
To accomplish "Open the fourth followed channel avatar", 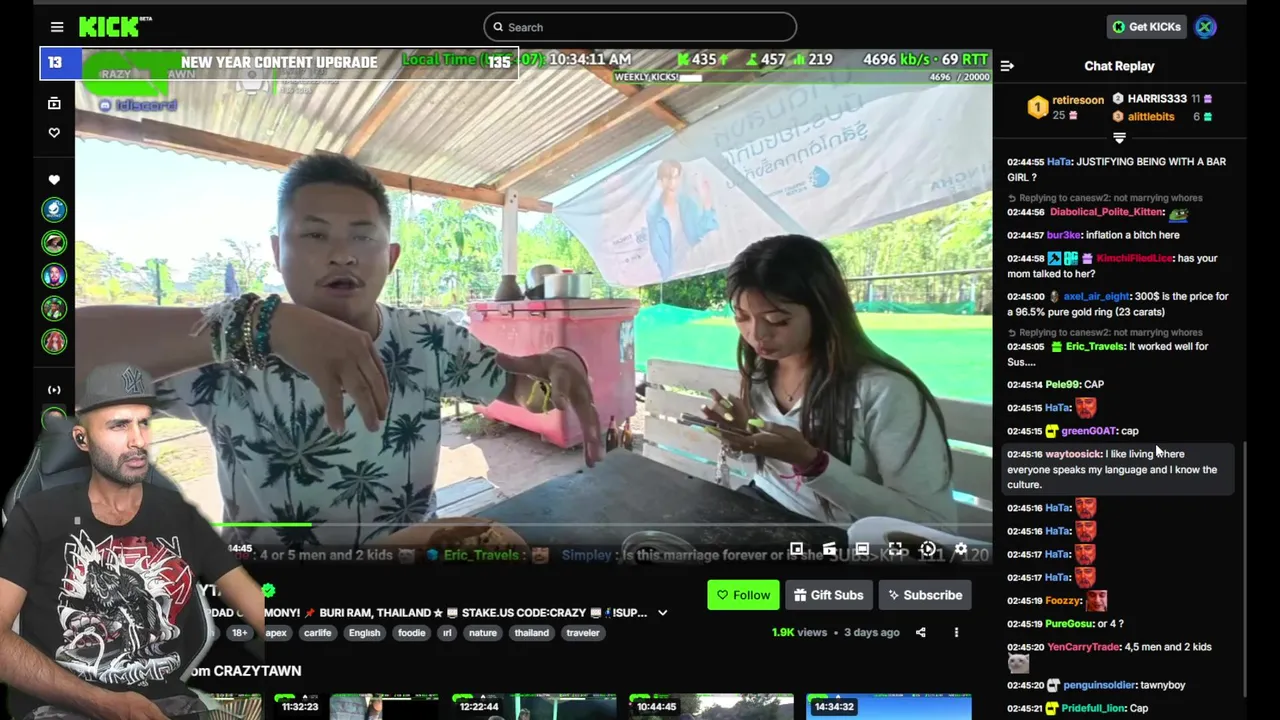I will point(54,308).
